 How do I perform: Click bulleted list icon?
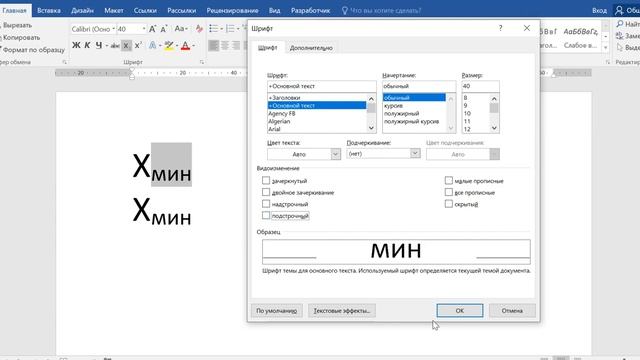point(213,29)
